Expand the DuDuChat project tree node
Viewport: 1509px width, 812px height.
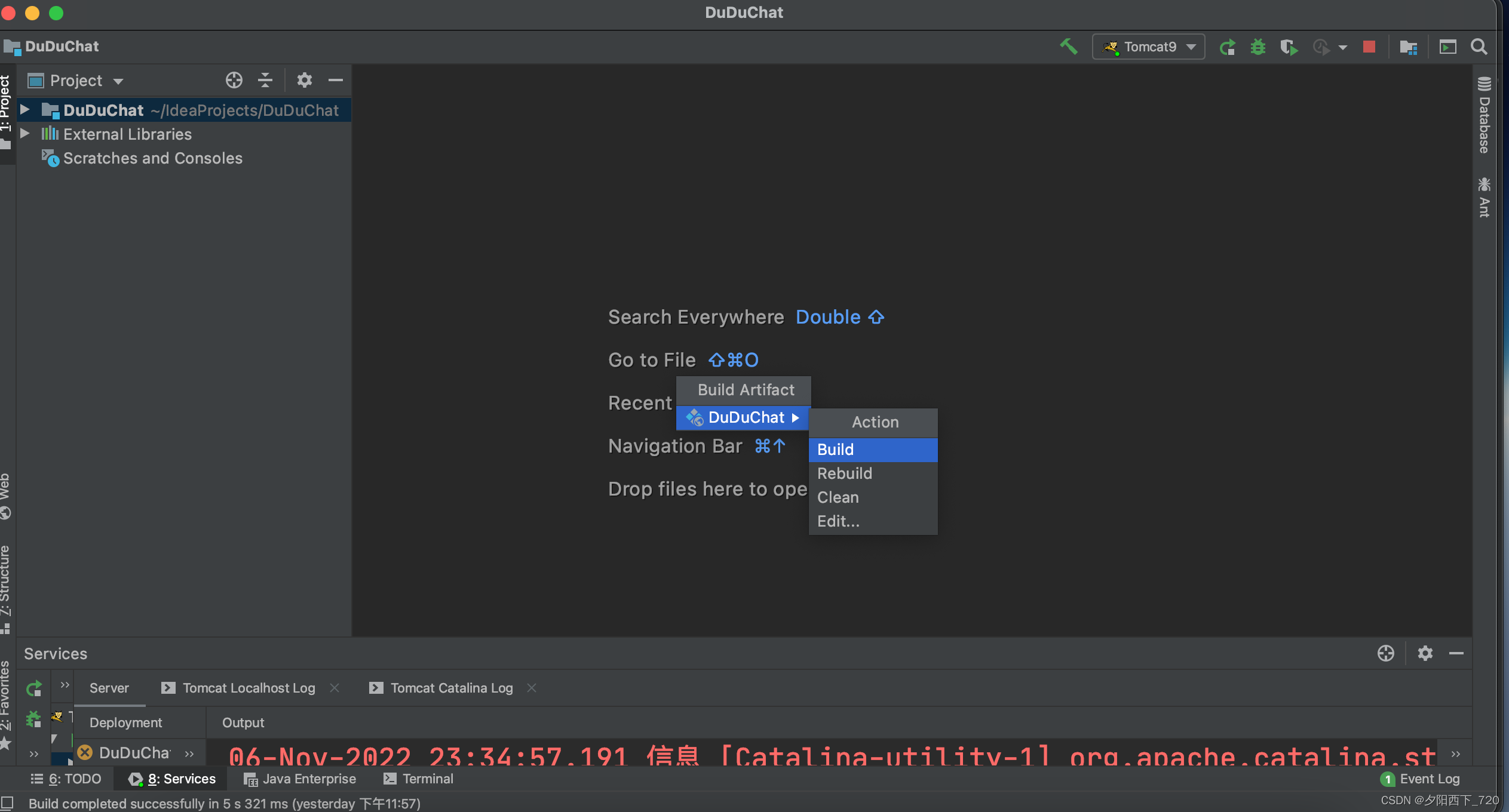click(x=25, y=110)
